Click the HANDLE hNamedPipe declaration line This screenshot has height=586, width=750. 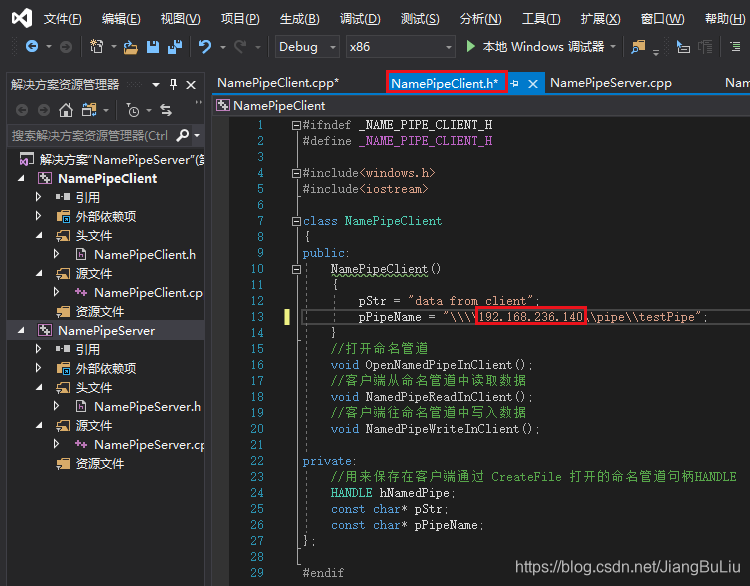(x=393, y=493)
